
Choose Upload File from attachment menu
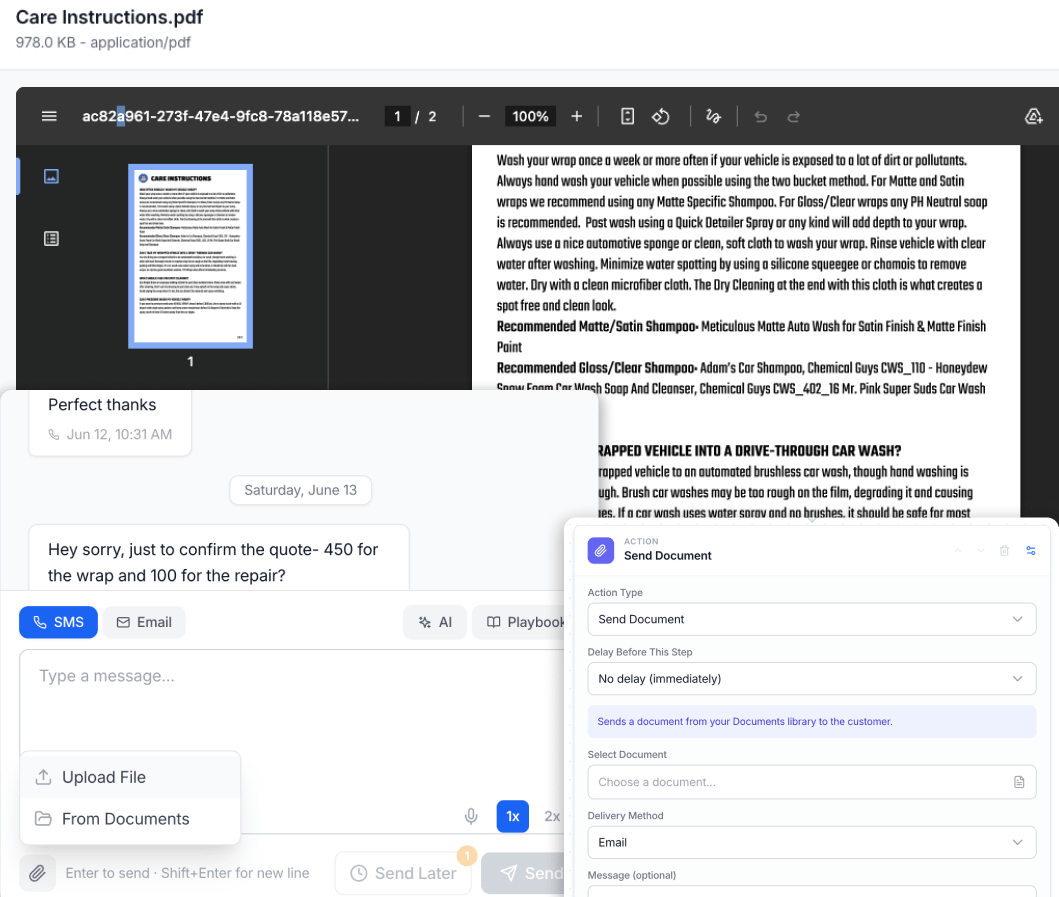click(130, 777)
